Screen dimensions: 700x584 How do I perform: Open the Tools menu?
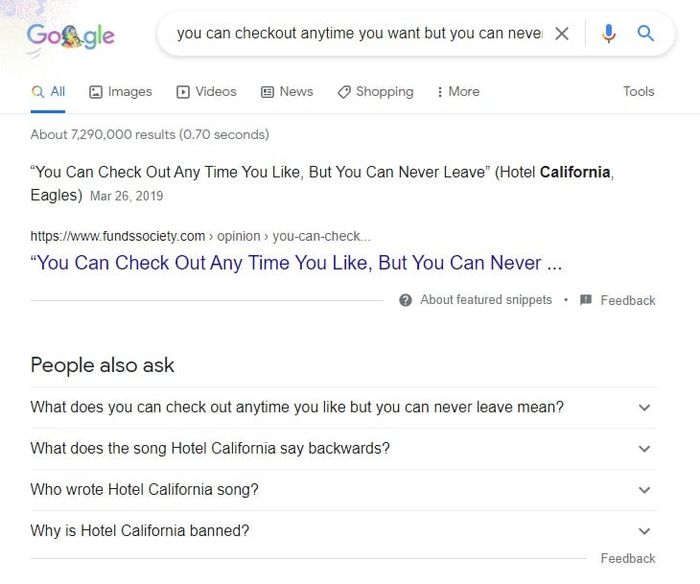pyautogui.click(x=638, y=92)
